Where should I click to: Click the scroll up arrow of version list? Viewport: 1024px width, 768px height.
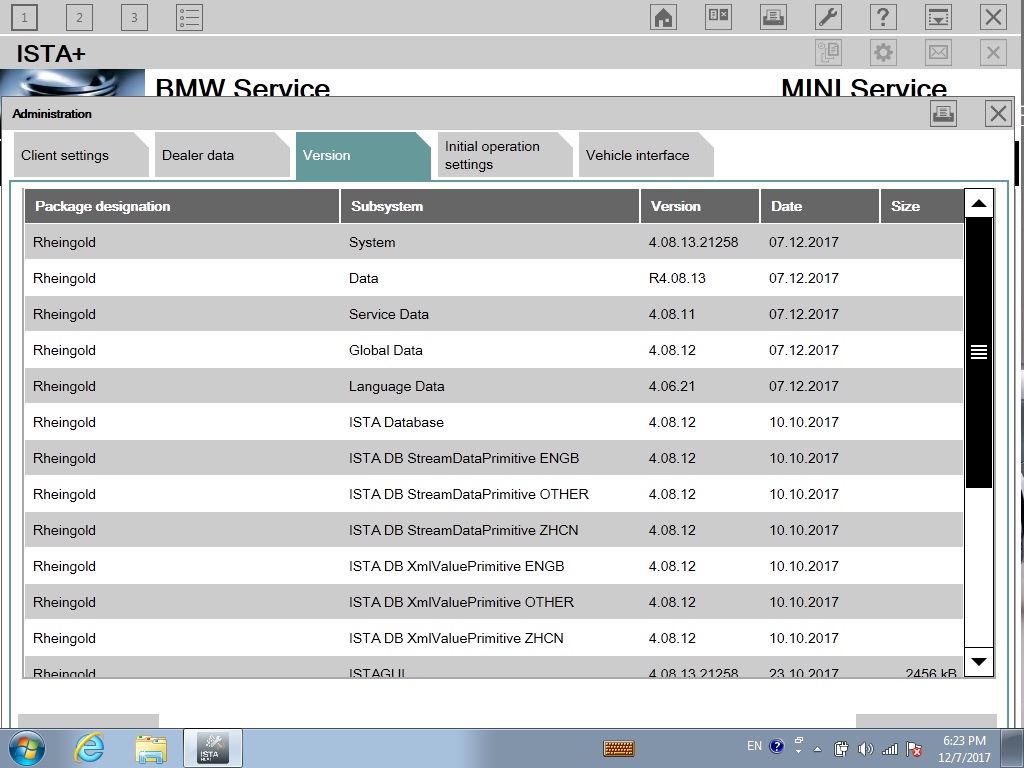pos(978,204)
